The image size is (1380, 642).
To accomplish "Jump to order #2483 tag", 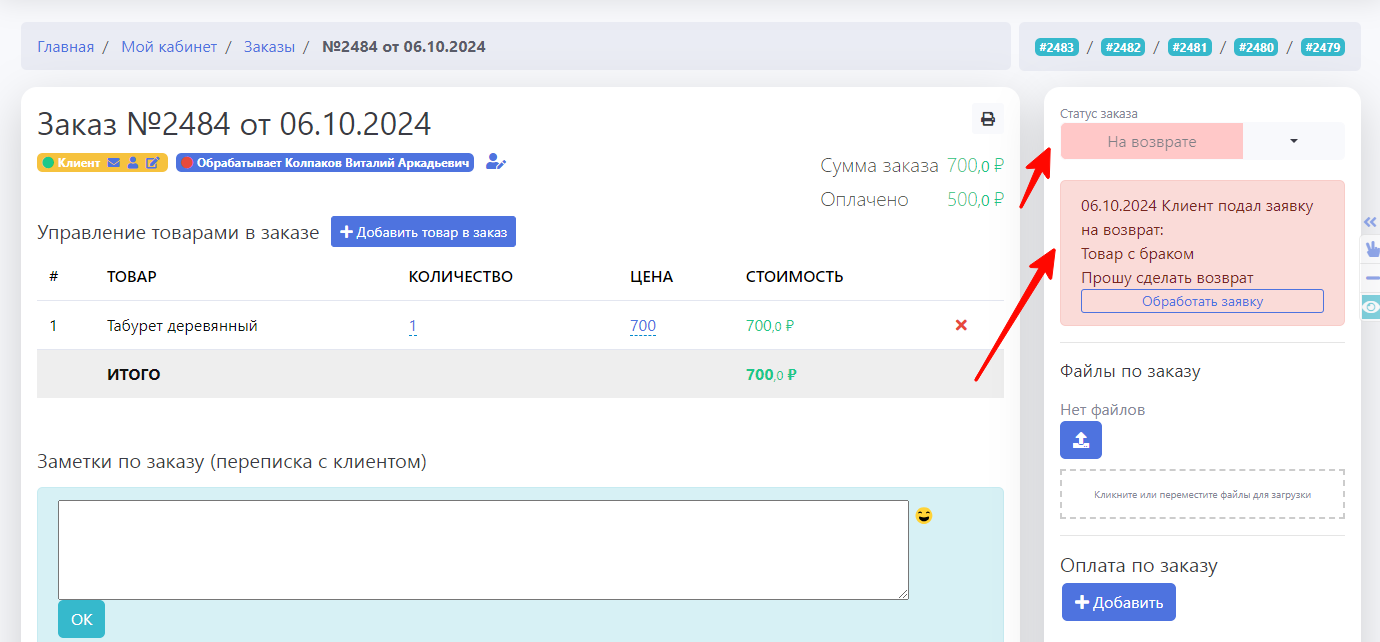I will click(1056, 47).
